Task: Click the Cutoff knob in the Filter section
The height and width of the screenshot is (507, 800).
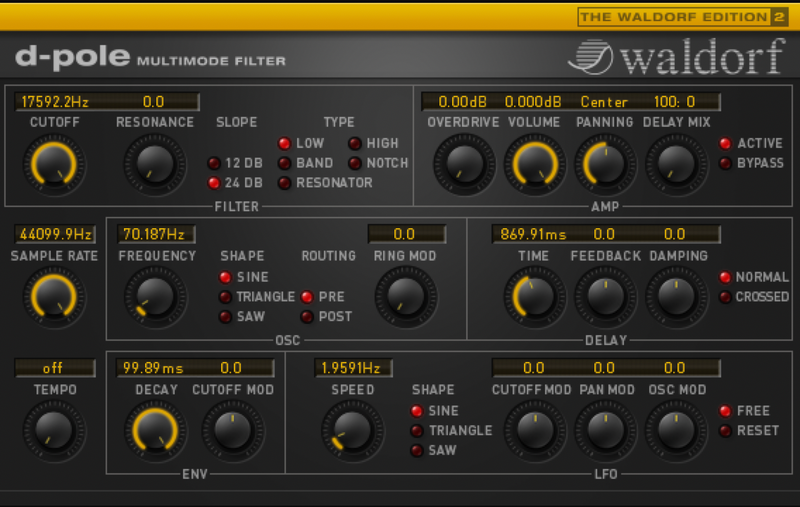Action: 54,164
